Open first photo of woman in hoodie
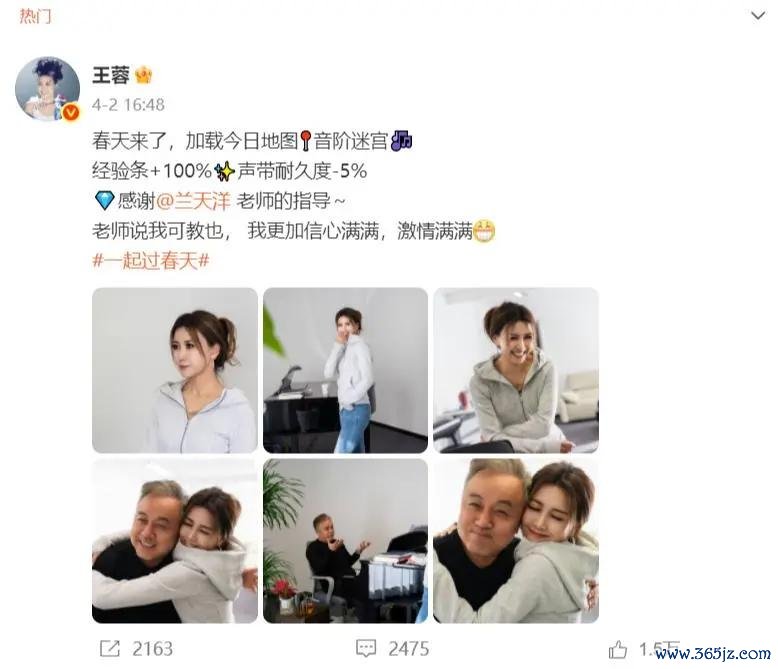Viewport: 778px width, 669px height. click(x=175, y=370)
